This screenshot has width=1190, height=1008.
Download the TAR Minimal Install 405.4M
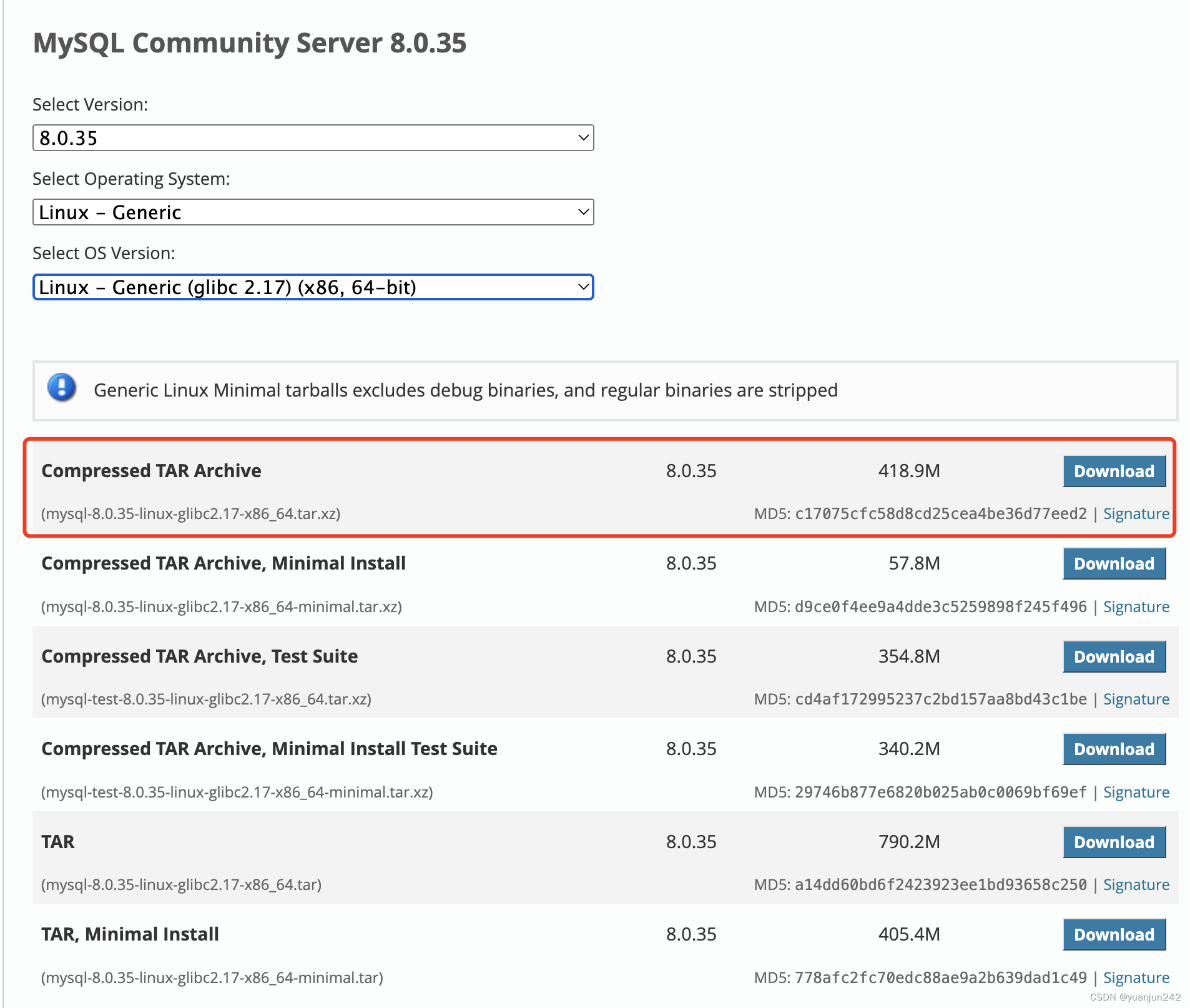pyautogui.click(x=1114, y=935)
